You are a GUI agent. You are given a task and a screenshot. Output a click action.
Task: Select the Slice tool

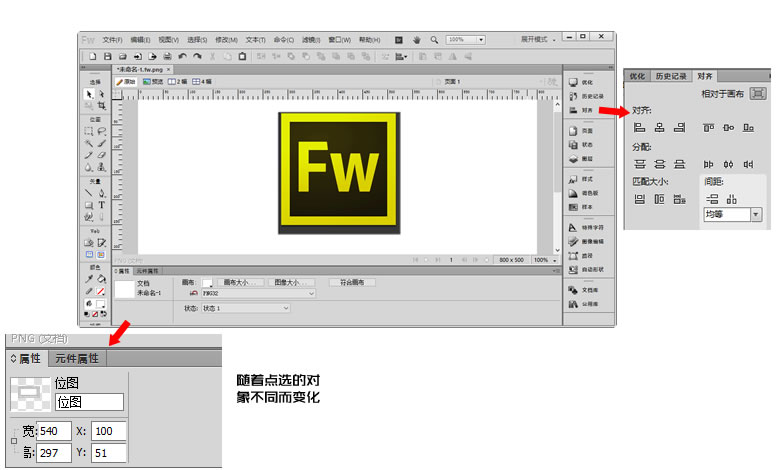(101, 242)
